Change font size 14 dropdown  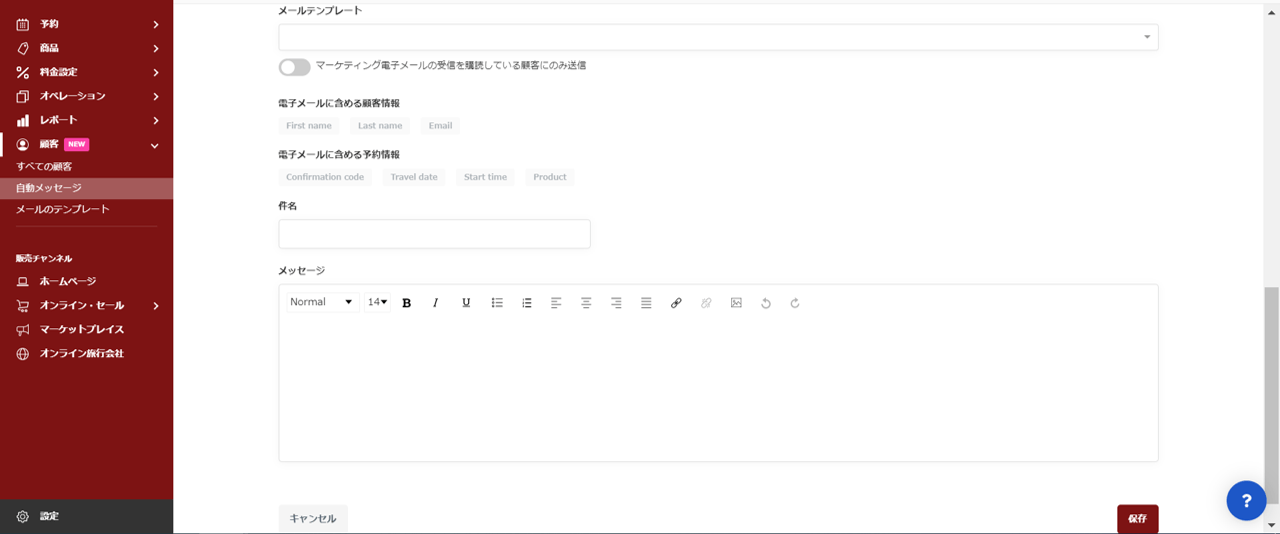(377, 302)
